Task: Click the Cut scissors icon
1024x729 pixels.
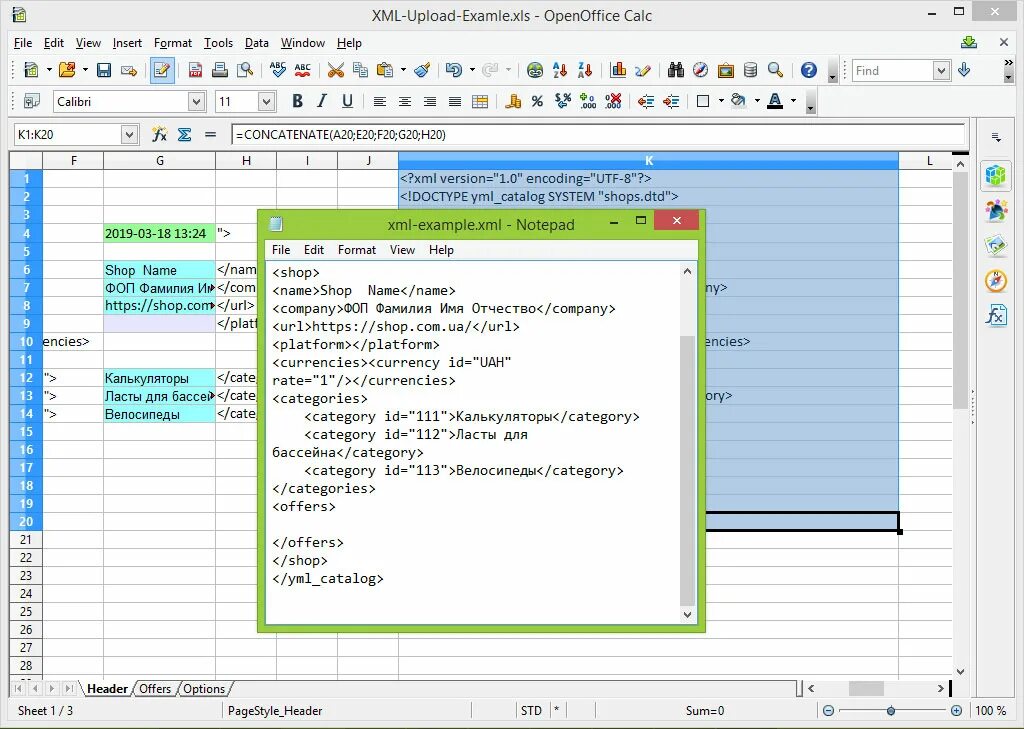Action: 336,70
